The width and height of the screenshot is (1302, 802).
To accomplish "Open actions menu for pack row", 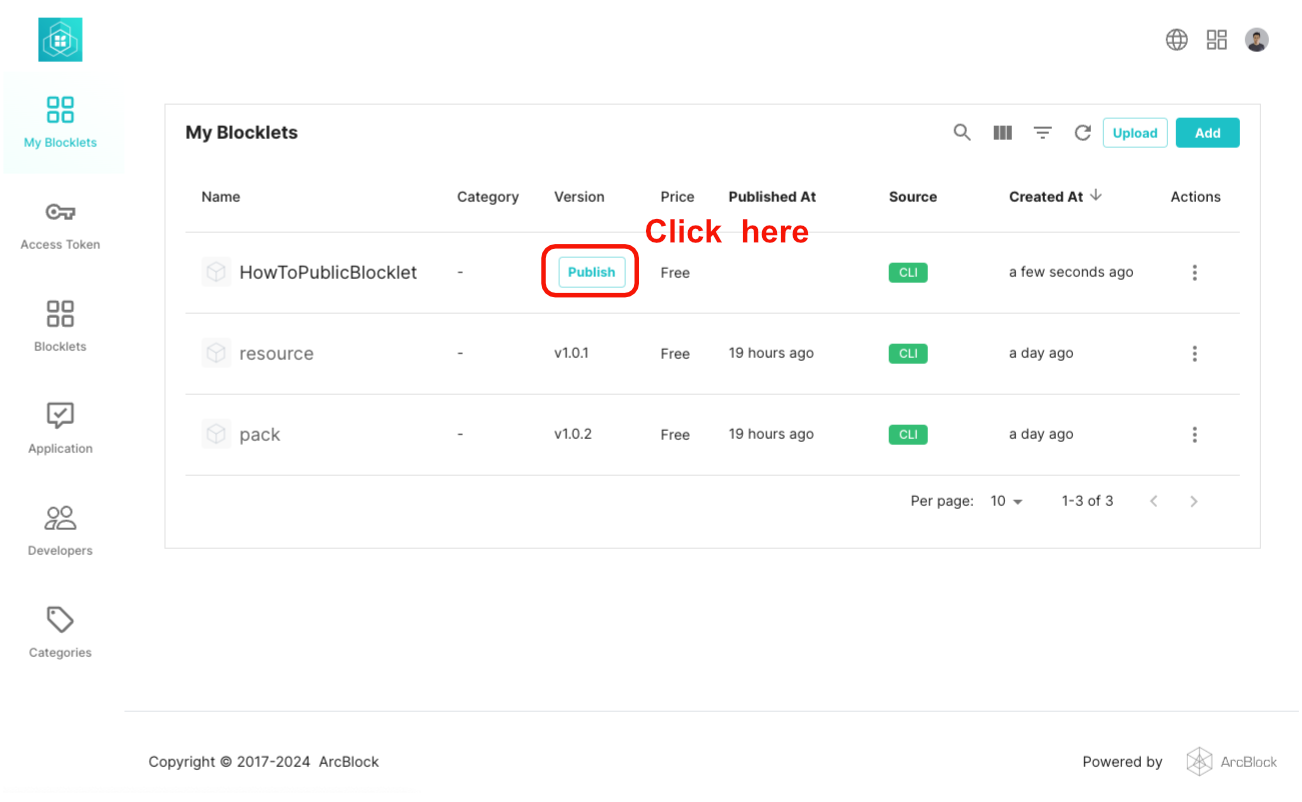I will 1194,435.
